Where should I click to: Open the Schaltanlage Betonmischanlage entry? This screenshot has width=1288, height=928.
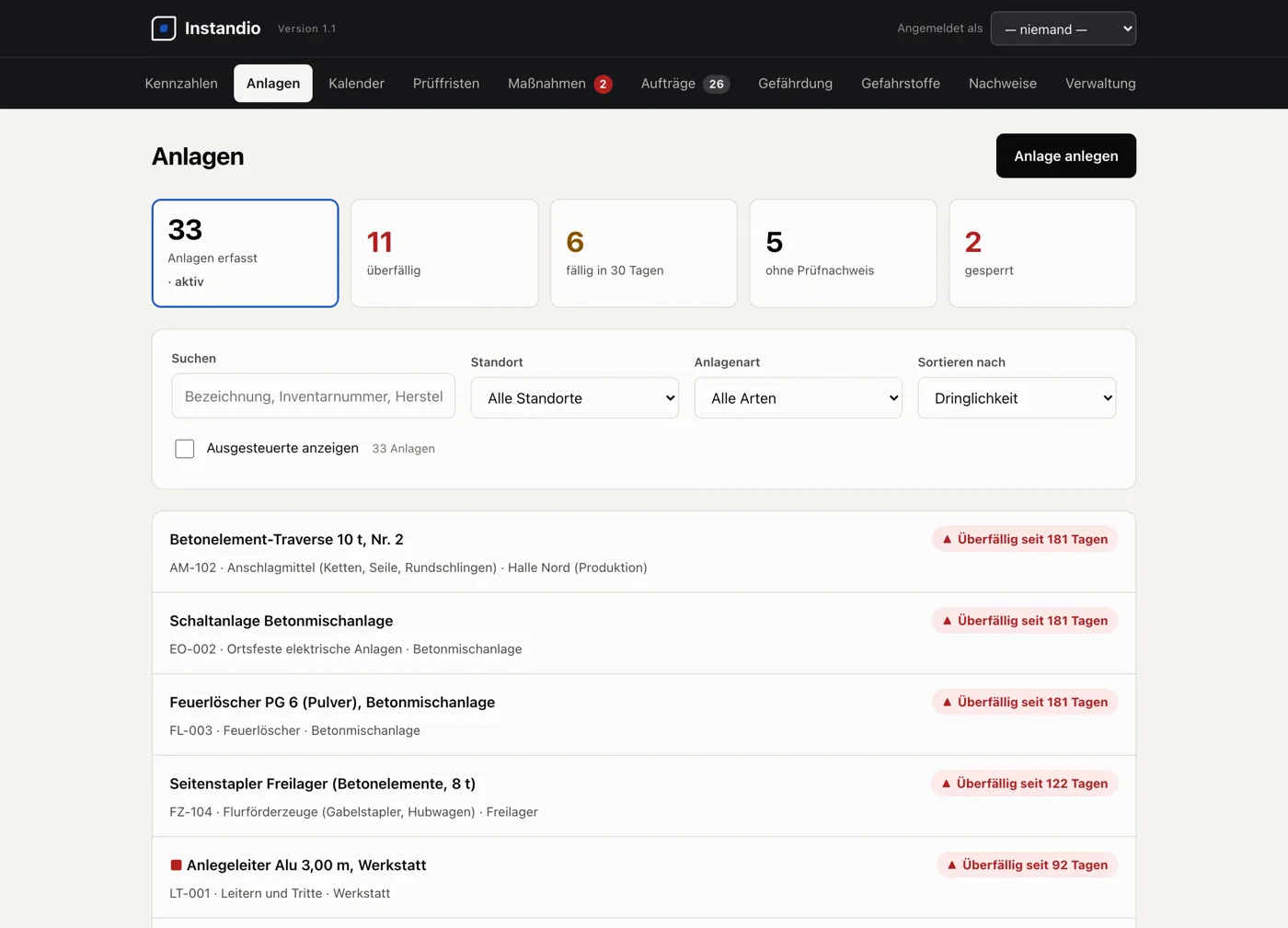coord(644,634)
